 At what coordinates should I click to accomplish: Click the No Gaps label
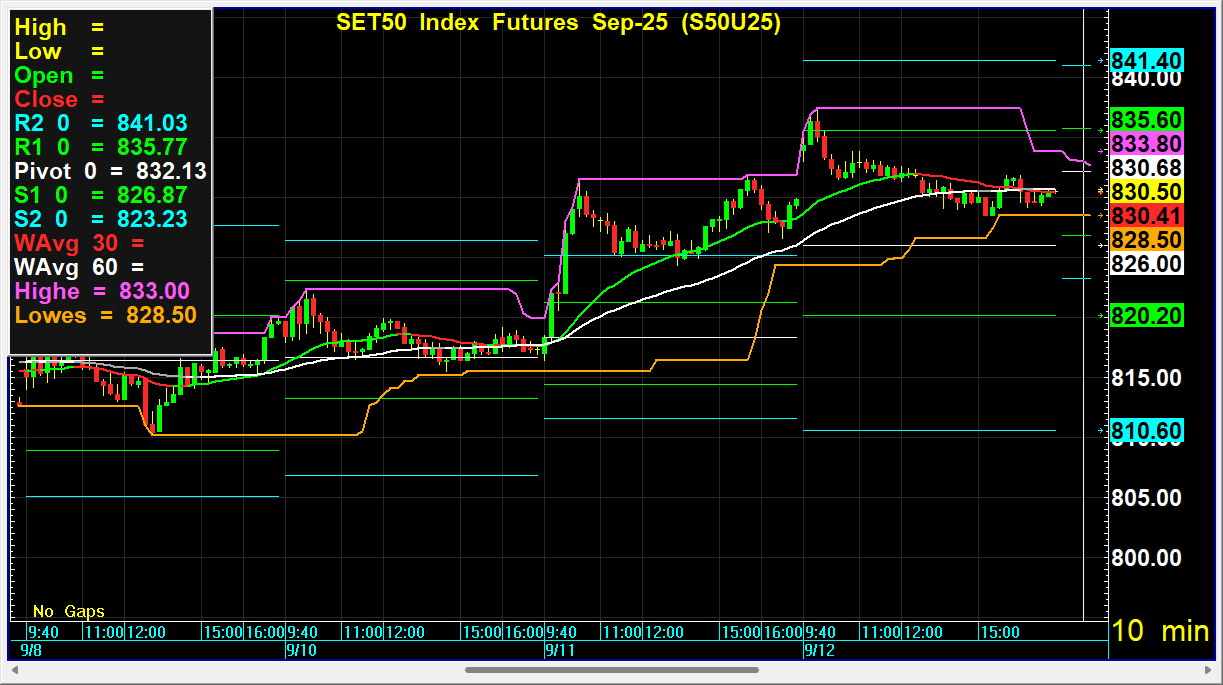tap(68, 611)
